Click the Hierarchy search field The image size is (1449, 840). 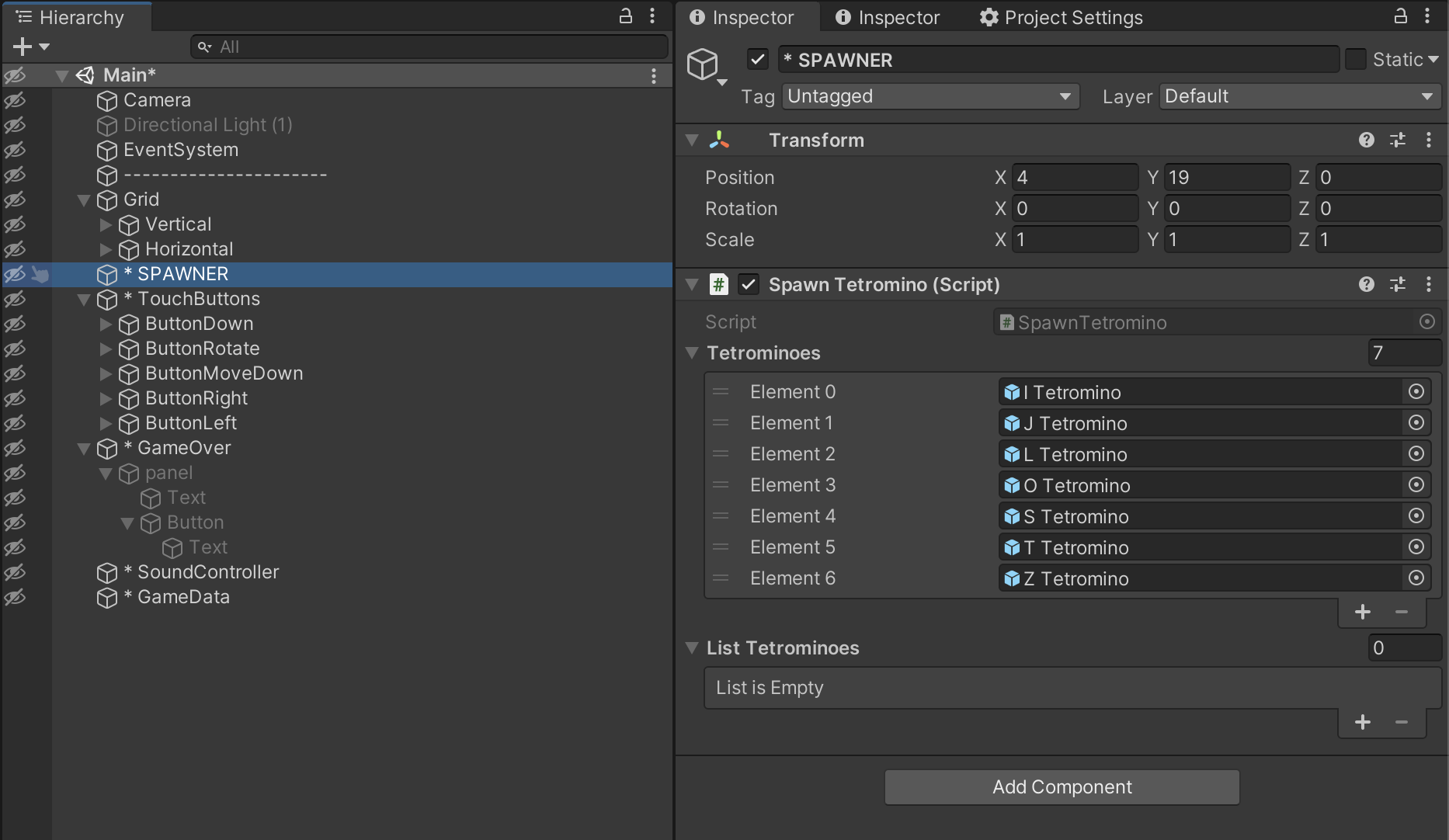point(429,47)
